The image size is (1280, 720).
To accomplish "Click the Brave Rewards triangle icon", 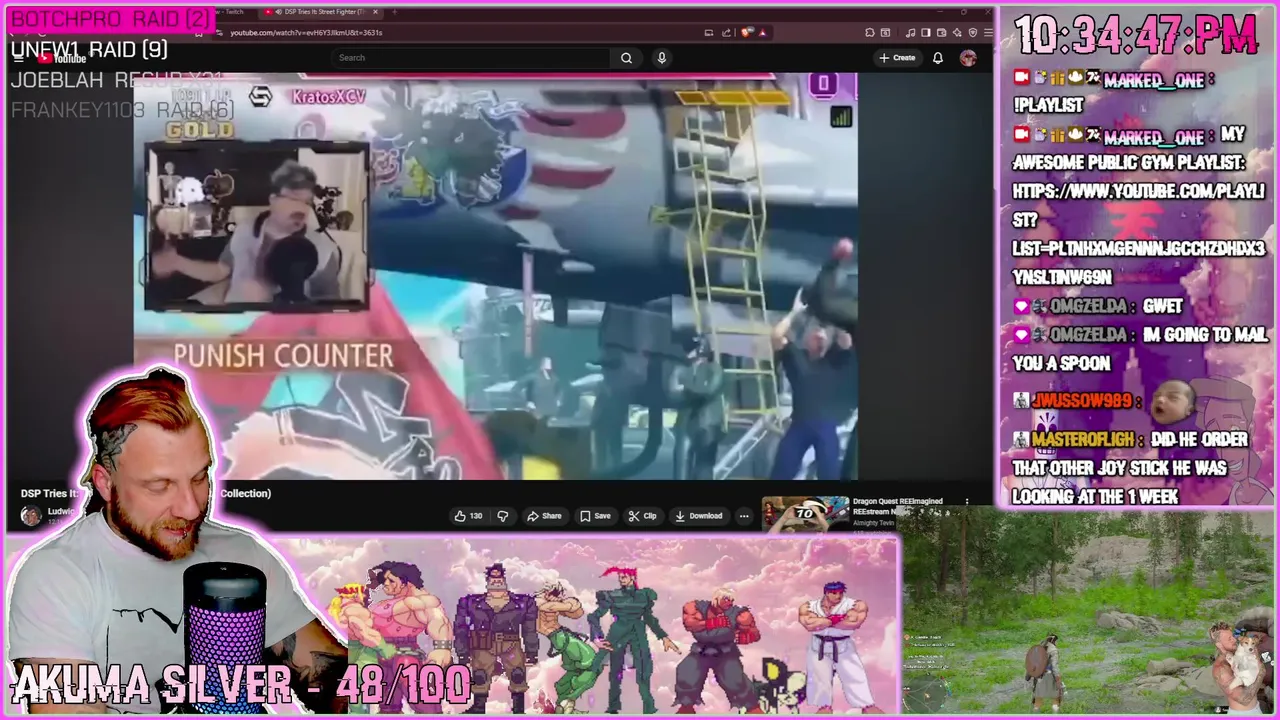I will pos(762,33).
